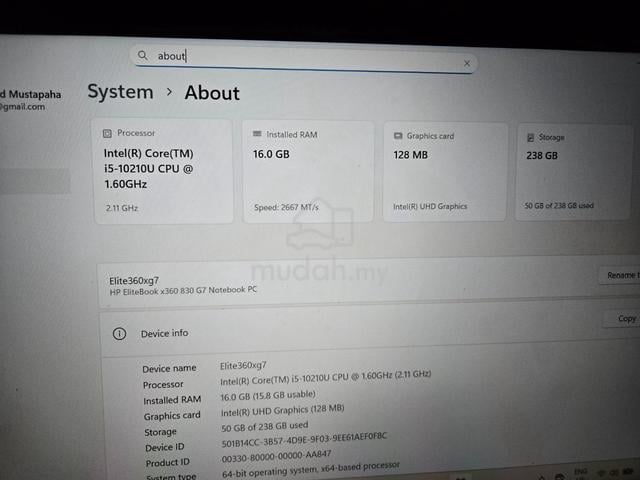The width and height of the screenshot is (640, 480).
Task: Click the 'Installed RAM' row label in Device info
Action: (172, 400)
